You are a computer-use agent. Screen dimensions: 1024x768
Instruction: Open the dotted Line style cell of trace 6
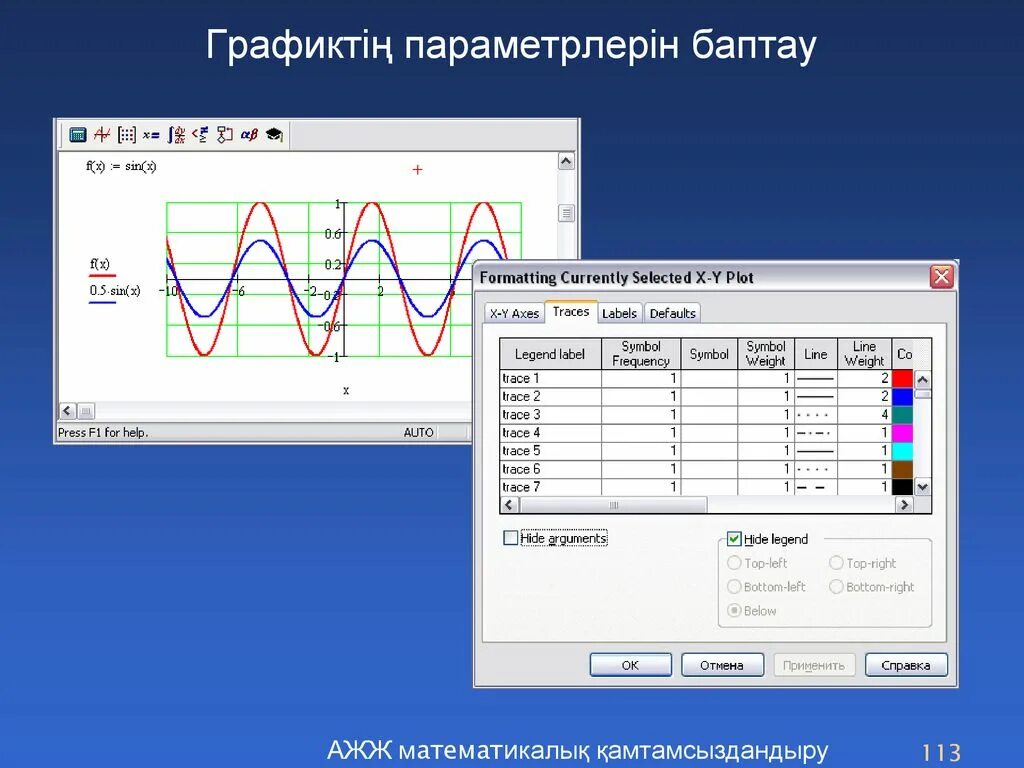click(x=816, y=469)
